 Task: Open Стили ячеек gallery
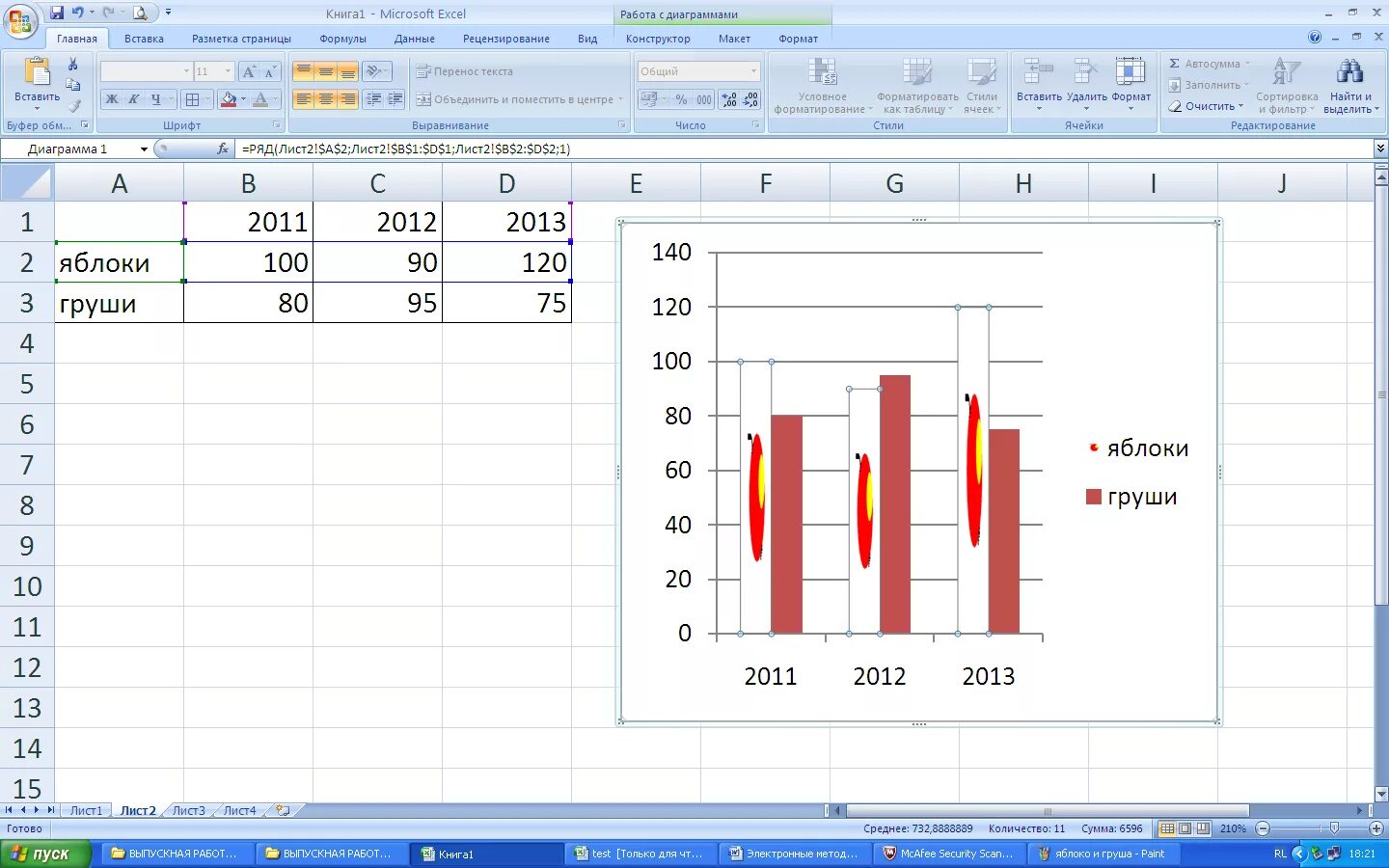[982, 86]
